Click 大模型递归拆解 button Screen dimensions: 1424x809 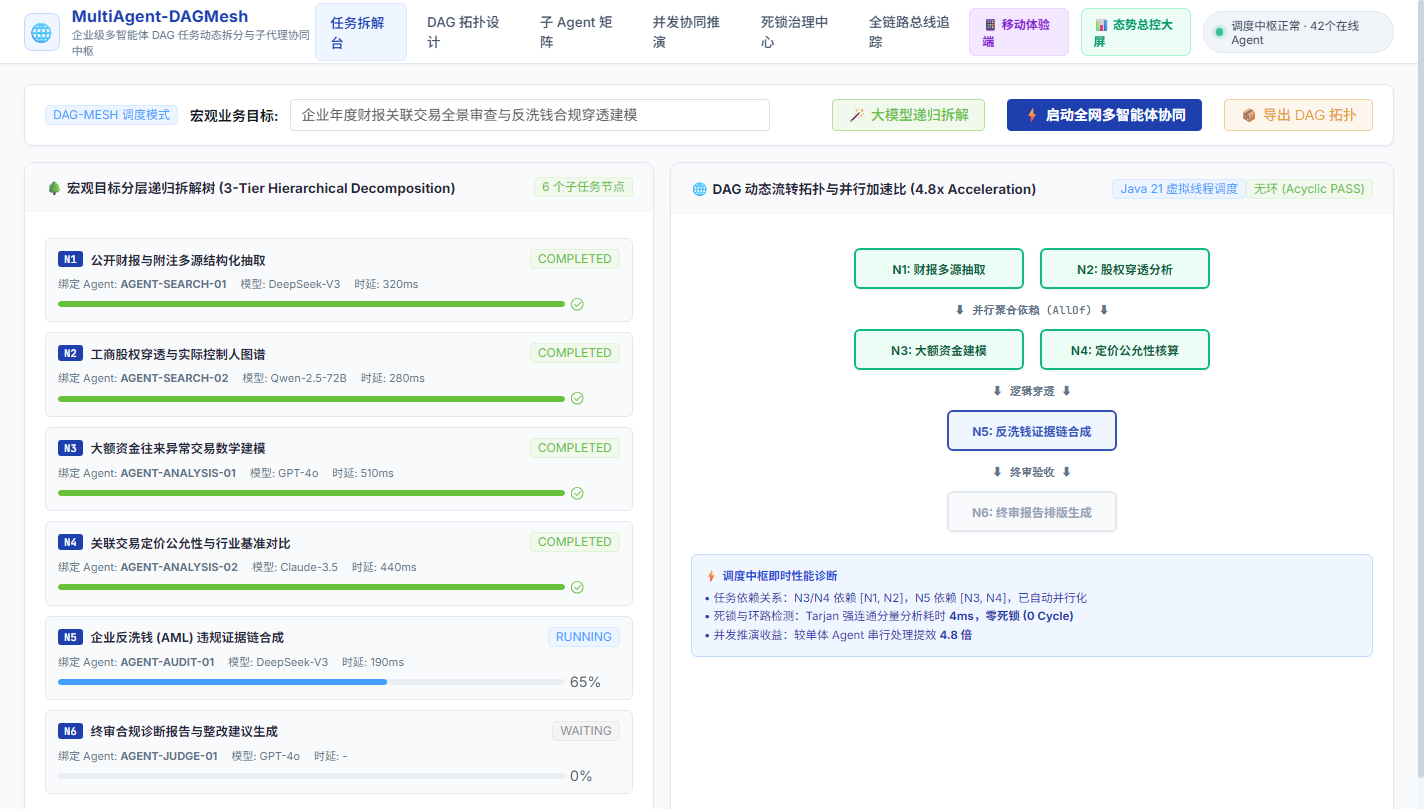(908, 115)
